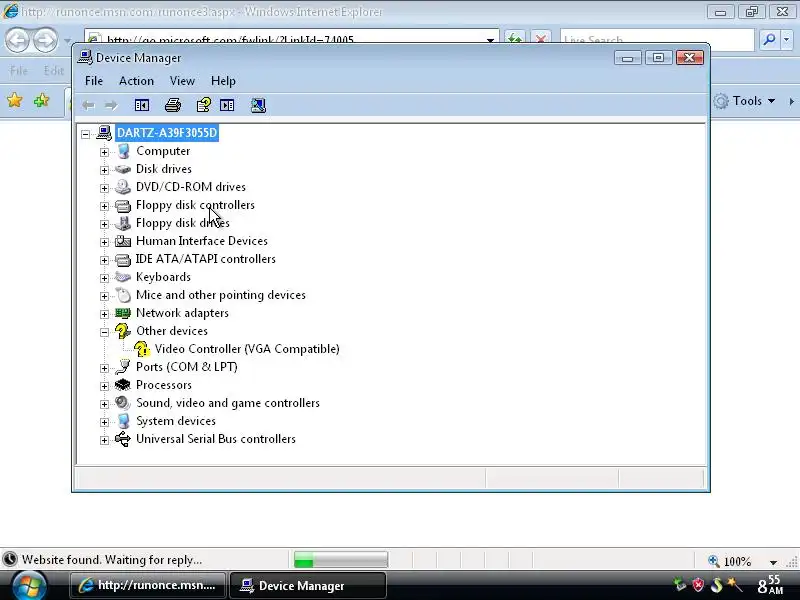
Task: Click Scan for hardware changes toolbar icon
Action: point(258,106)
